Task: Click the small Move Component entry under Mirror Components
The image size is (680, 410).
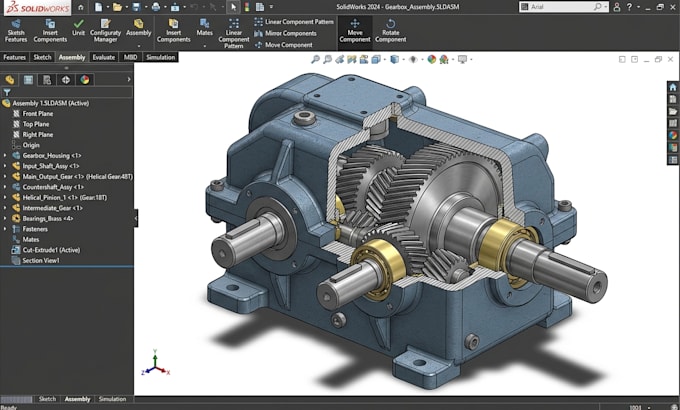Action: tap(284, 45)
